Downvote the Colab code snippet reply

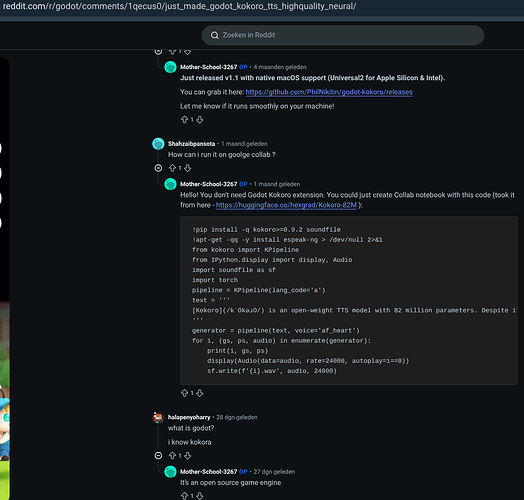coord(200,393)
